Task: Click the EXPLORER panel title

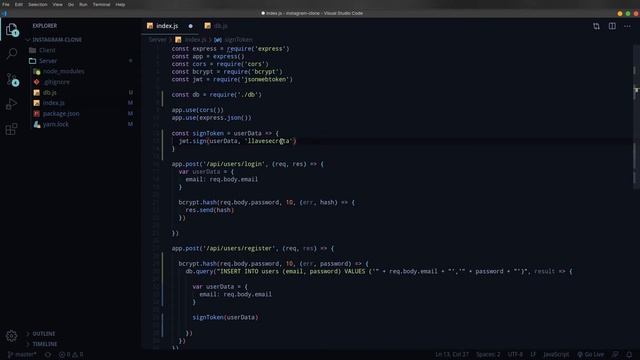Action: 45,26
